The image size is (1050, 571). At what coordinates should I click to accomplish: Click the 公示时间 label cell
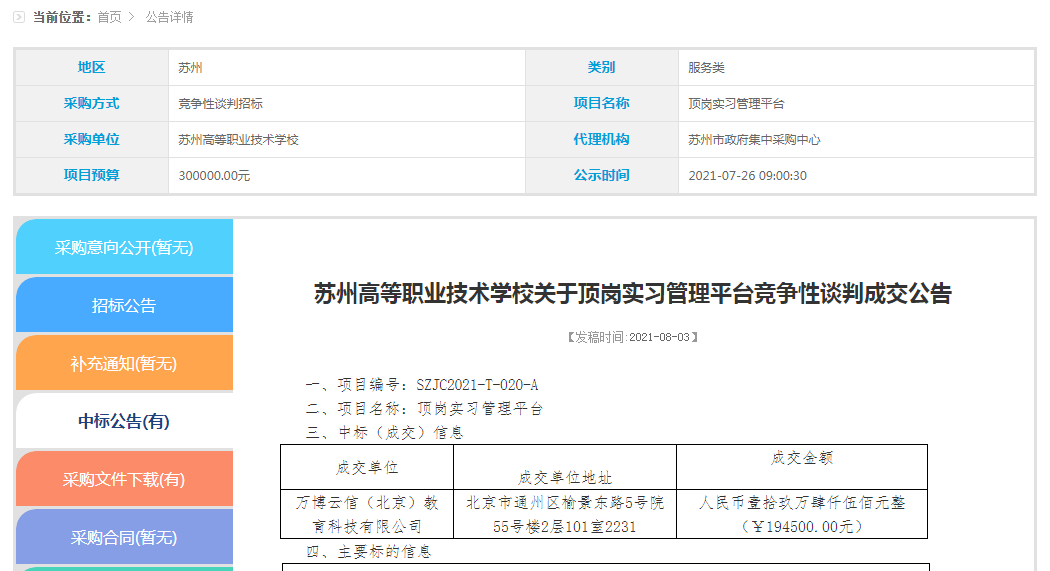[601, 175]
